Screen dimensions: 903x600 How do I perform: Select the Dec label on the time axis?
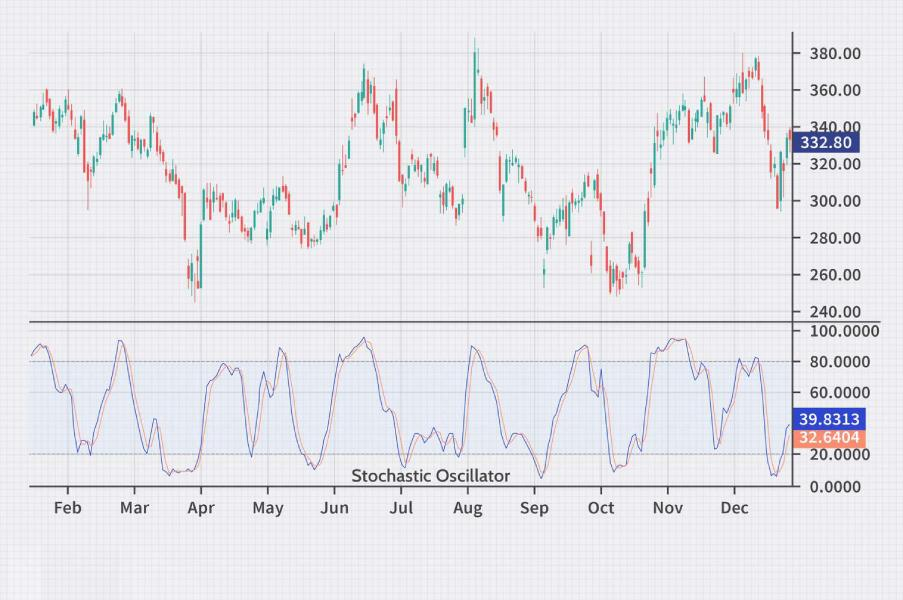(735, 508)
